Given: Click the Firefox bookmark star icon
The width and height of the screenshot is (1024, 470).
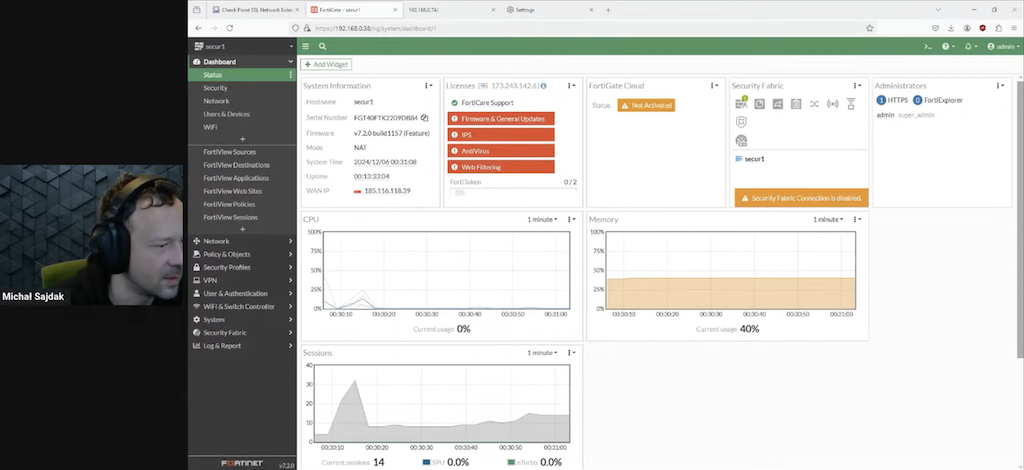Looking at the screenshot, I should 869,28.
